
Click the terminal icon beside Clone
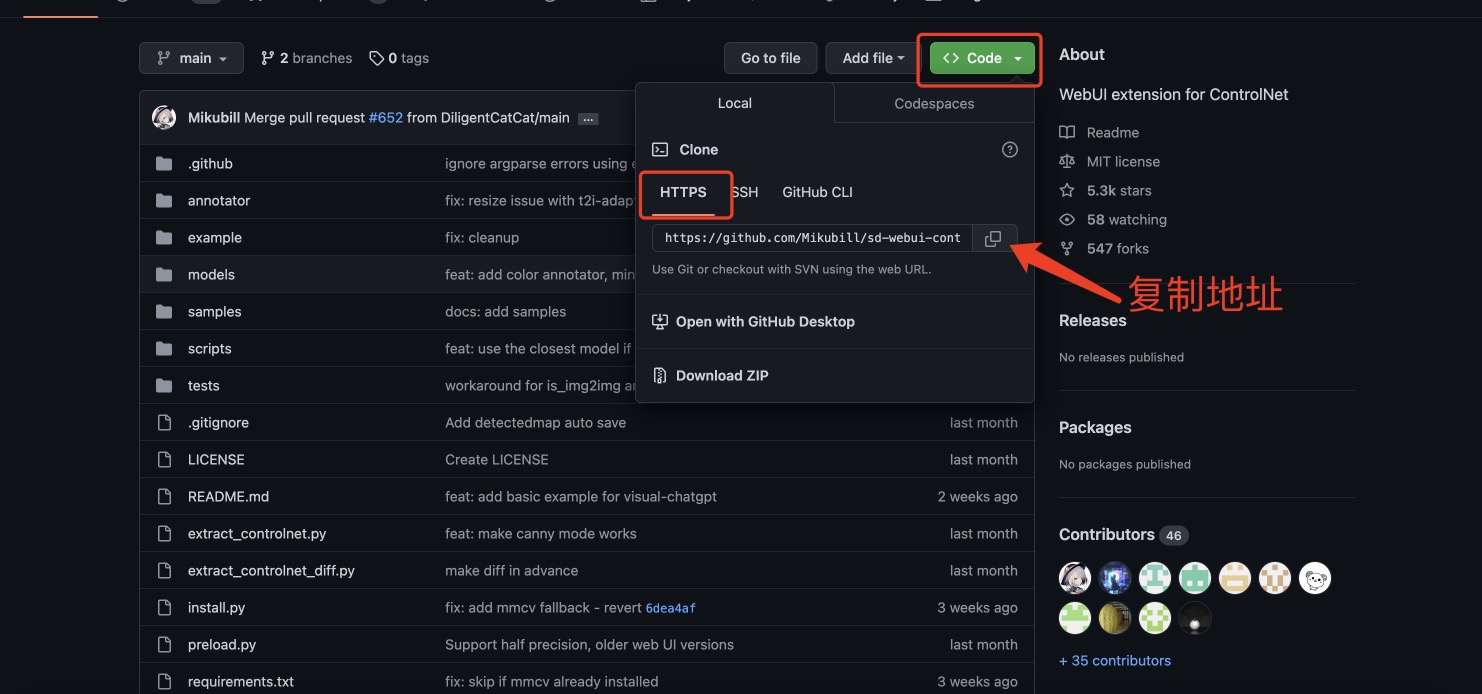coord(660,149)
